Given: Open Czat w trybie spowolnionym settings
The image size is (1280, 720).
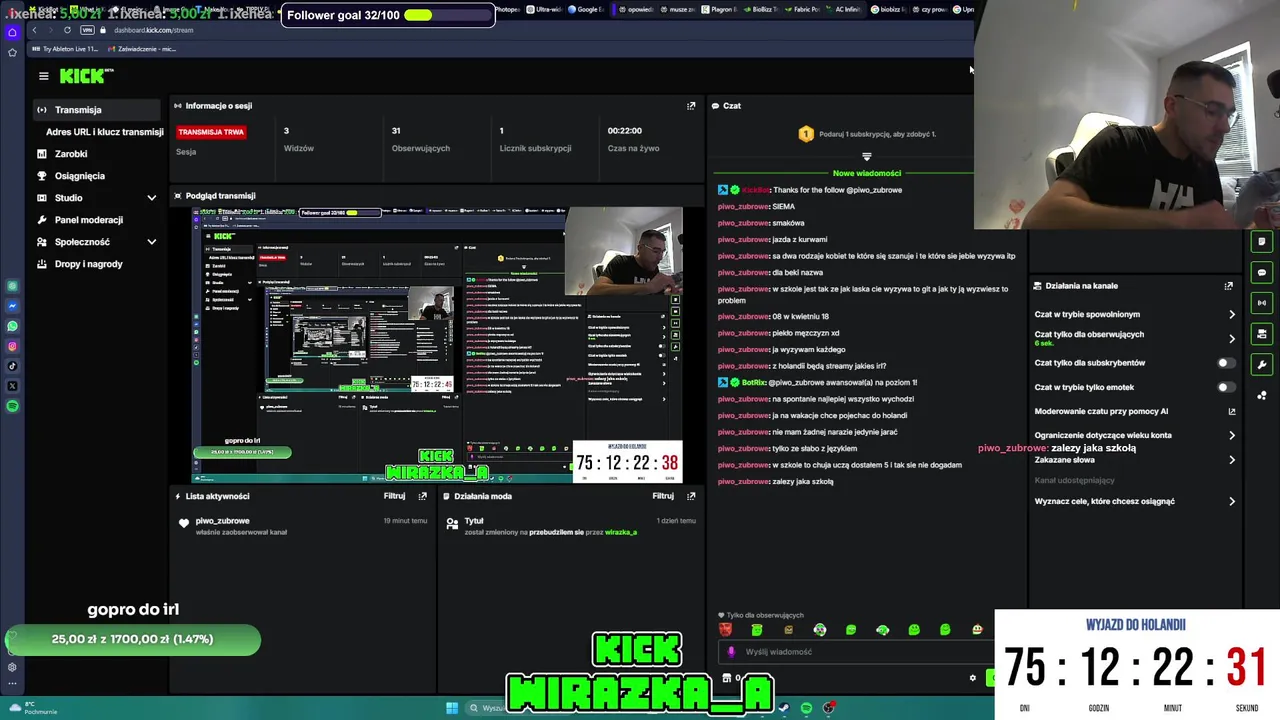Looking at the screenshot, I should (1135, 314).
